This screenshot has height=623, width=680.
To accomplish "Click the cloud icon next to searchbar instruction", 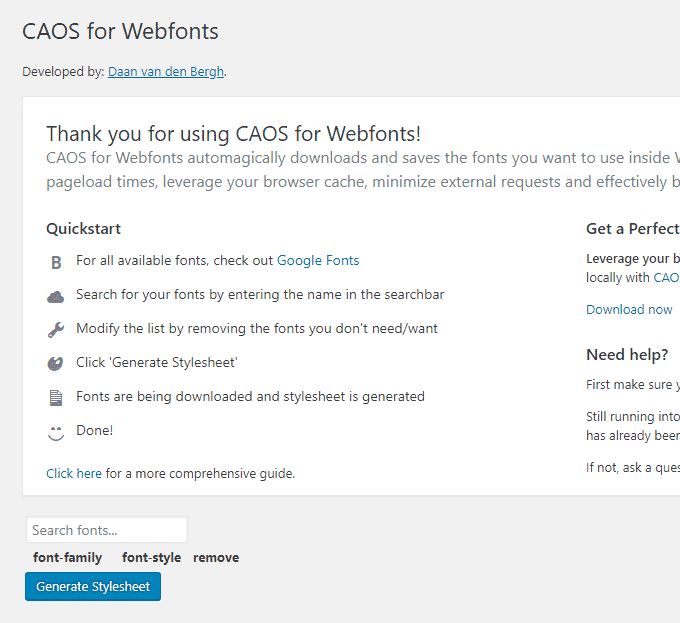I will click(x=56, y=297).
